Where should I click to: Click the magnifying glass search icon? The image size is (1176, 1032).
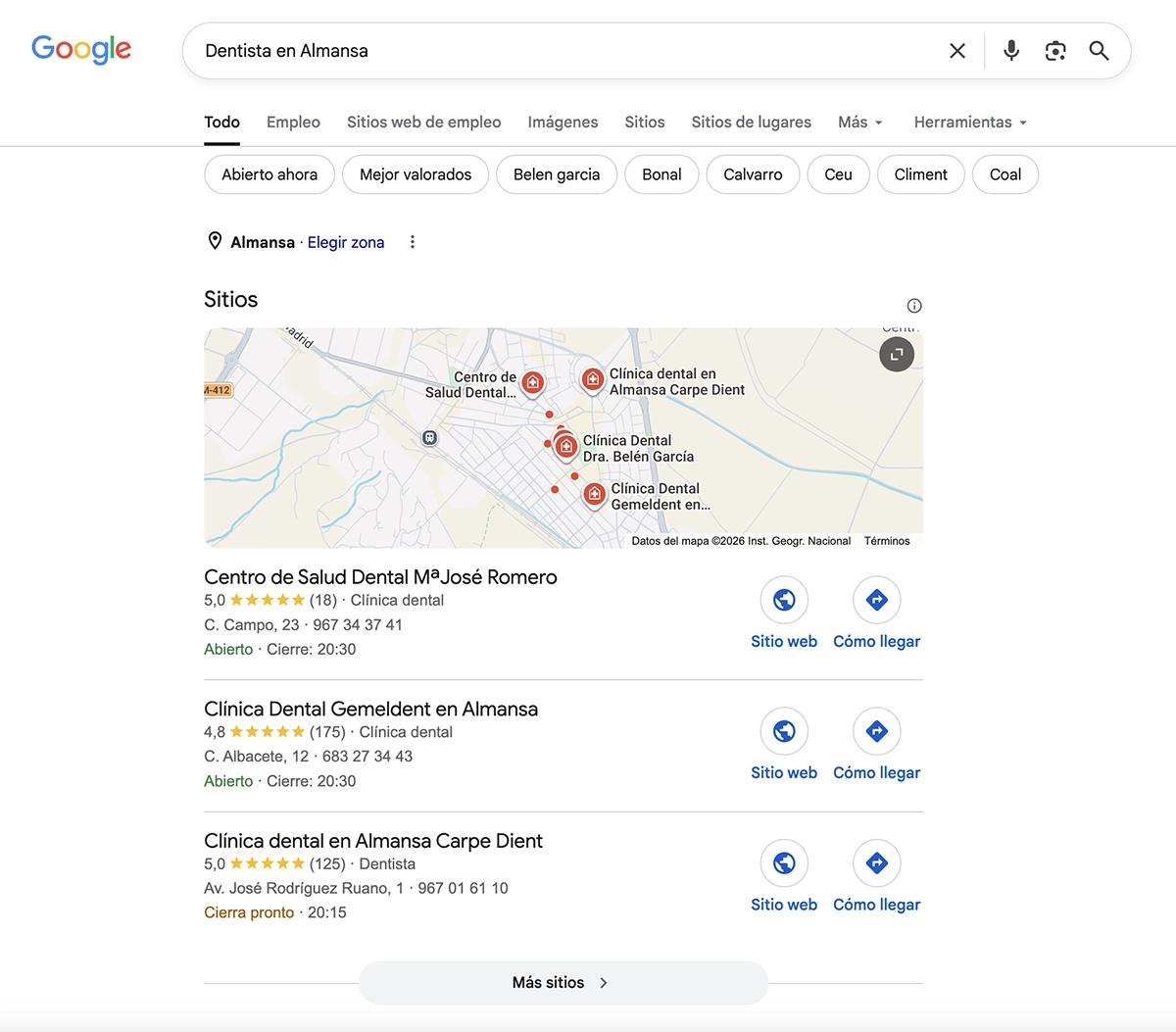point(1099,51)
